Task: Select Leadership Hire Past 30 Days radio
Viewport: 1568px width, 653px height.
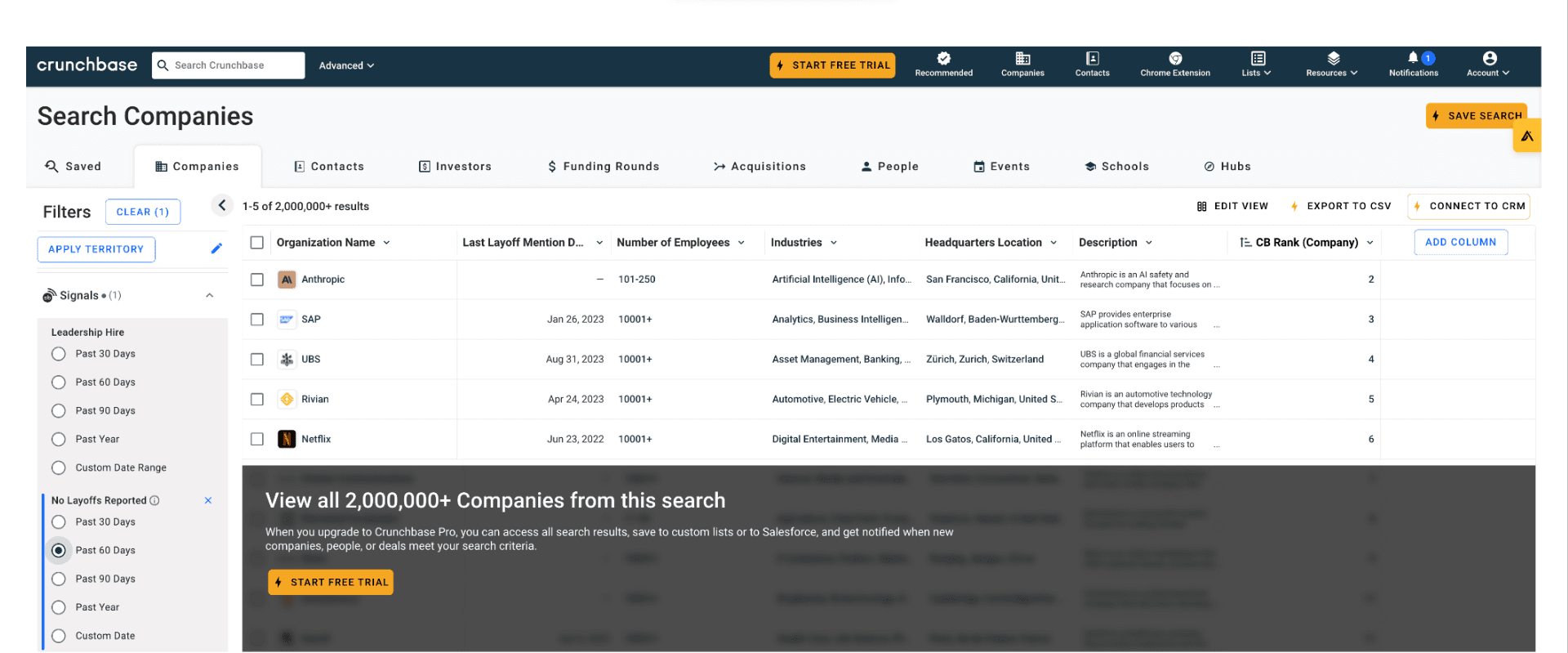Action: tap(59, 354)
